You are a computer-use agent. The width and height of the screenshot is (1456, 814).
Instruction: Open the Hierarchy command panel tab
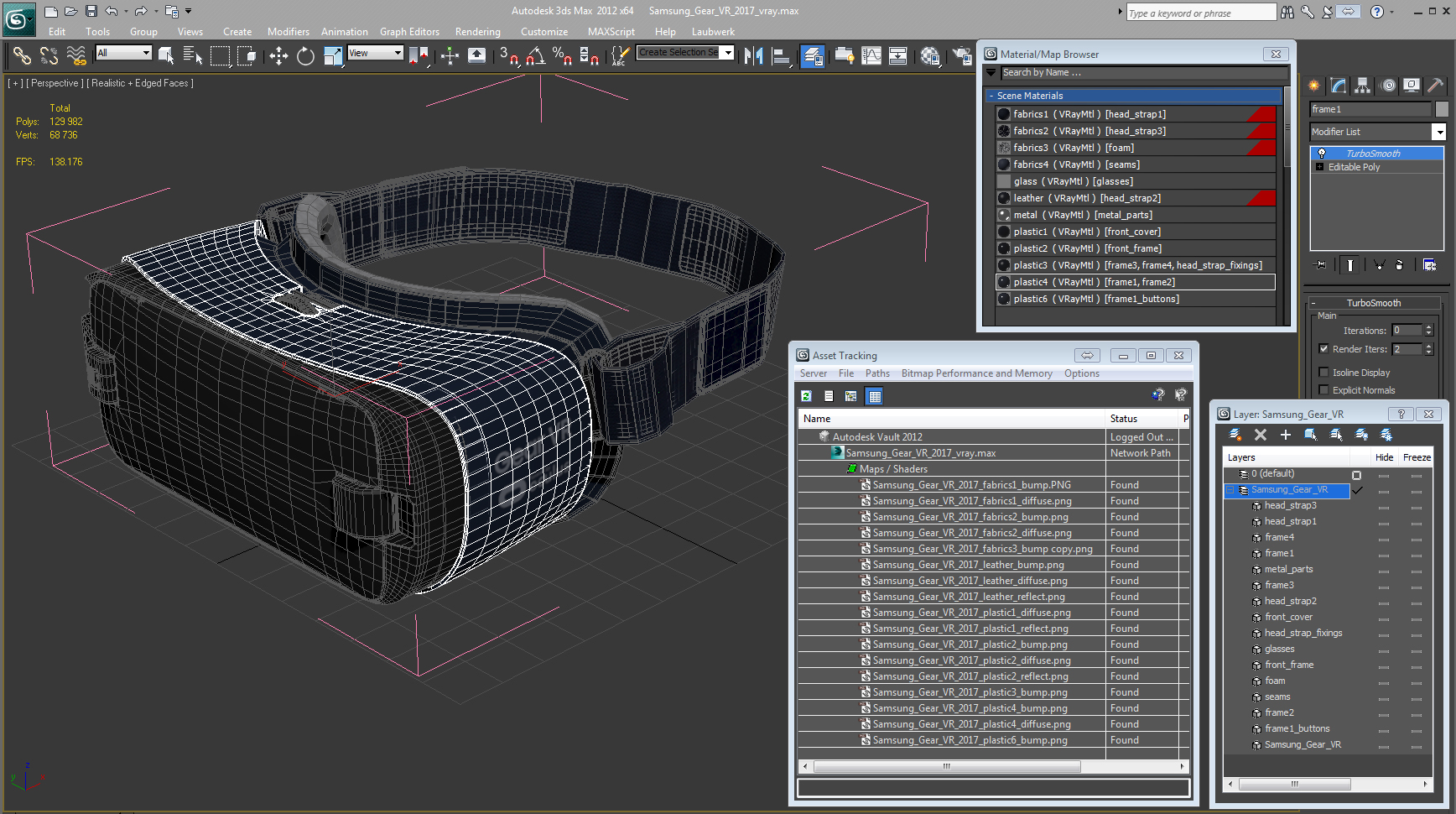coord(1362,86)
